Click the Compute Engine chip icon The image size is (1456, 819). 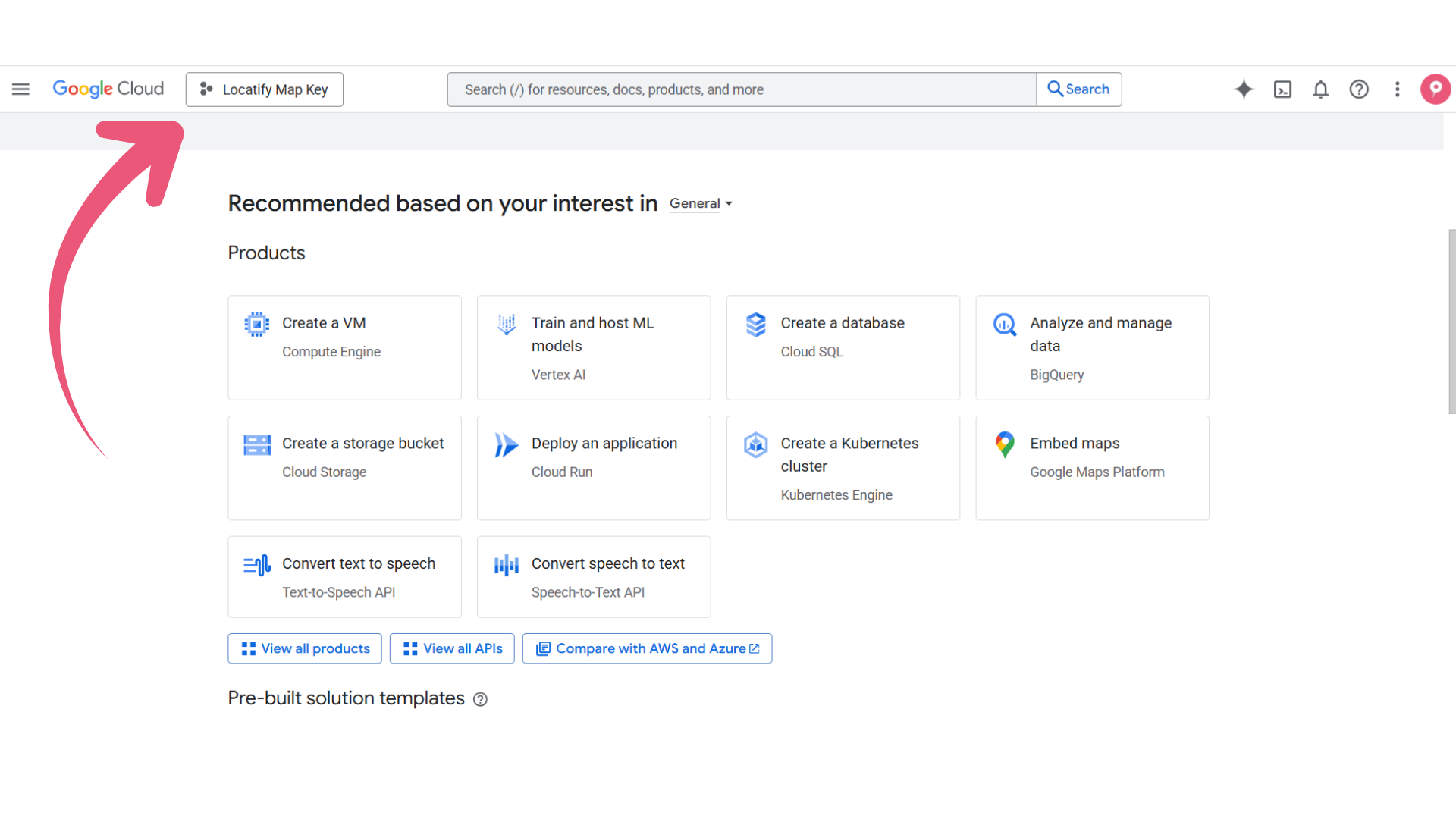click(257, 324)
